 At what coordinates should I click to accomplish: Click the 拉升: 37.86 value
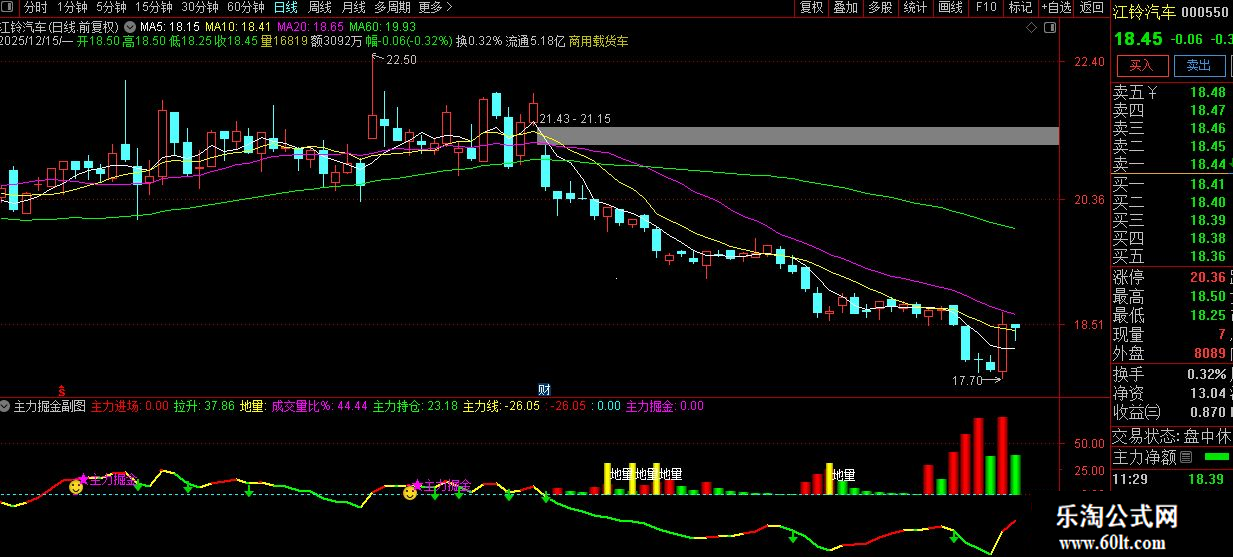pos(204,406)
